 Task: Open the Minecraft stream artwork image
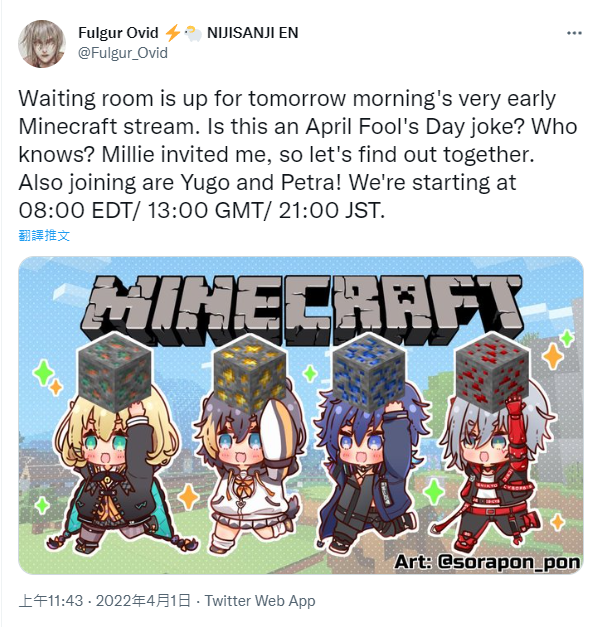[301, 415]
